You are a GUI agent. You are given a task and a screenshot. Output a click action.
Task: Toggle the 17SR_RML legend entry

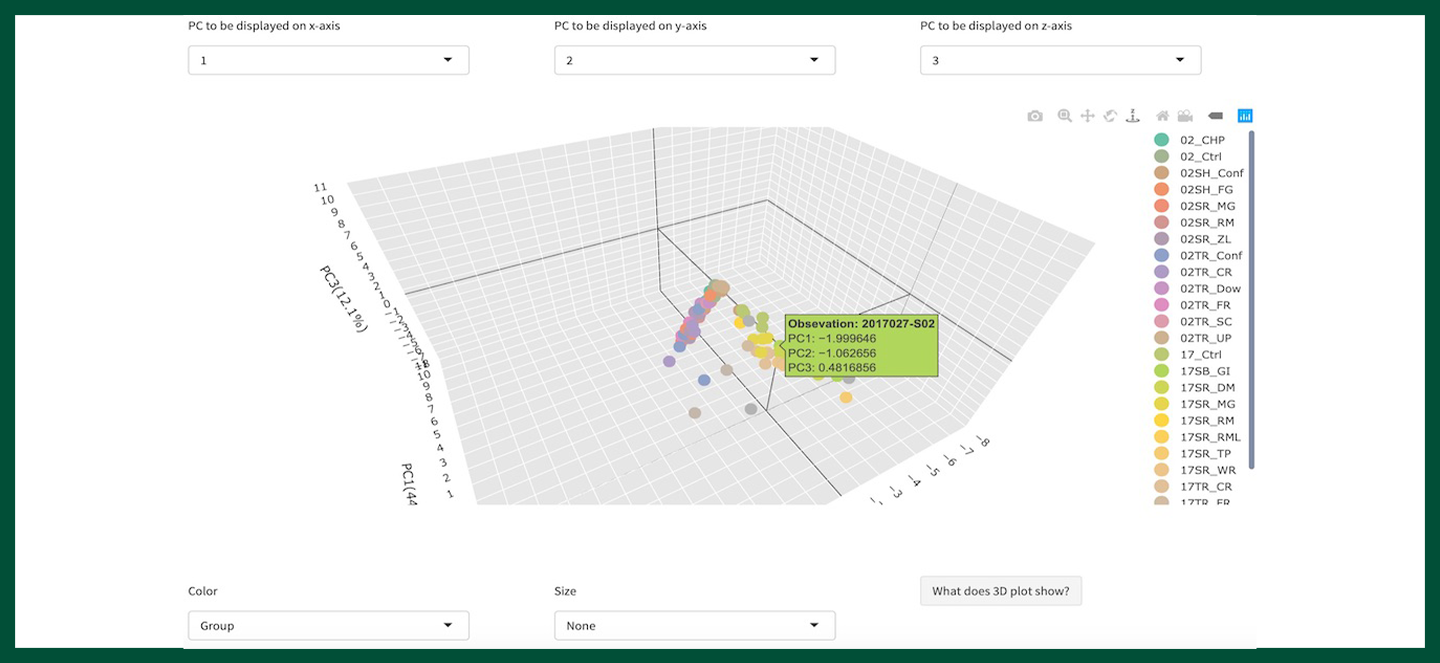pyautogui.click(x=1197, y=437)
